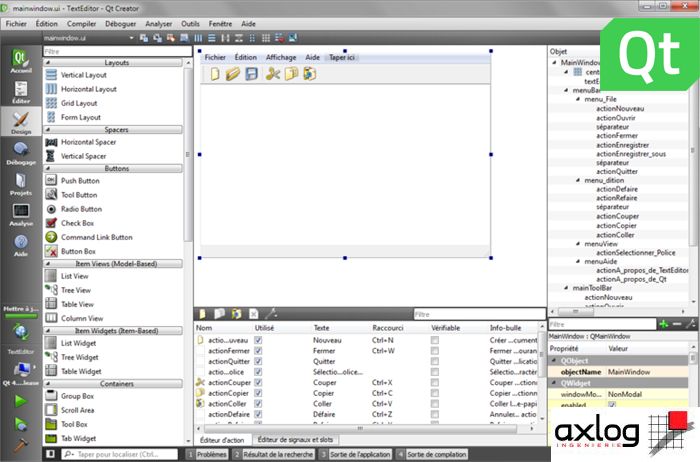The height and width of the screenshot is (462, 700).
Task: Open the Aide help mode in sidebar
Action: (x=21, y=245)
